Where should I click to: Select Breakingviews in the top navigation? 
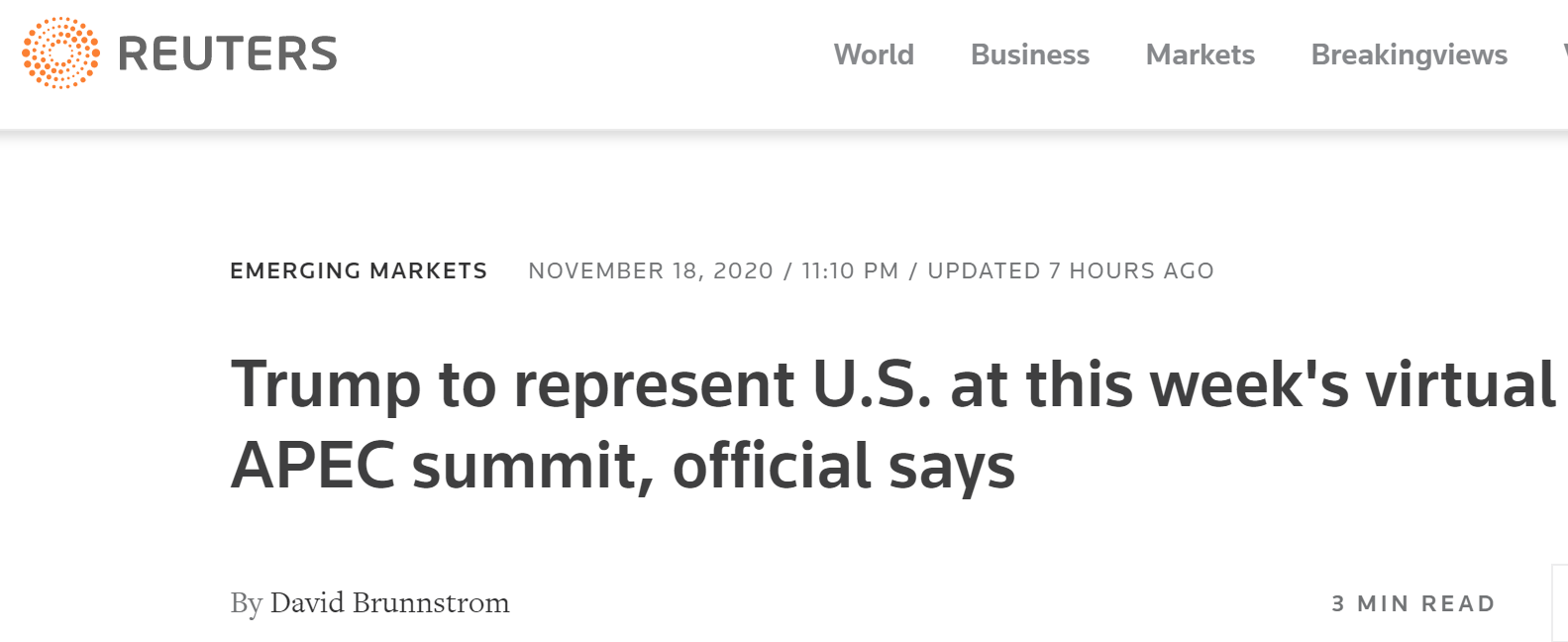(1409, 54)
